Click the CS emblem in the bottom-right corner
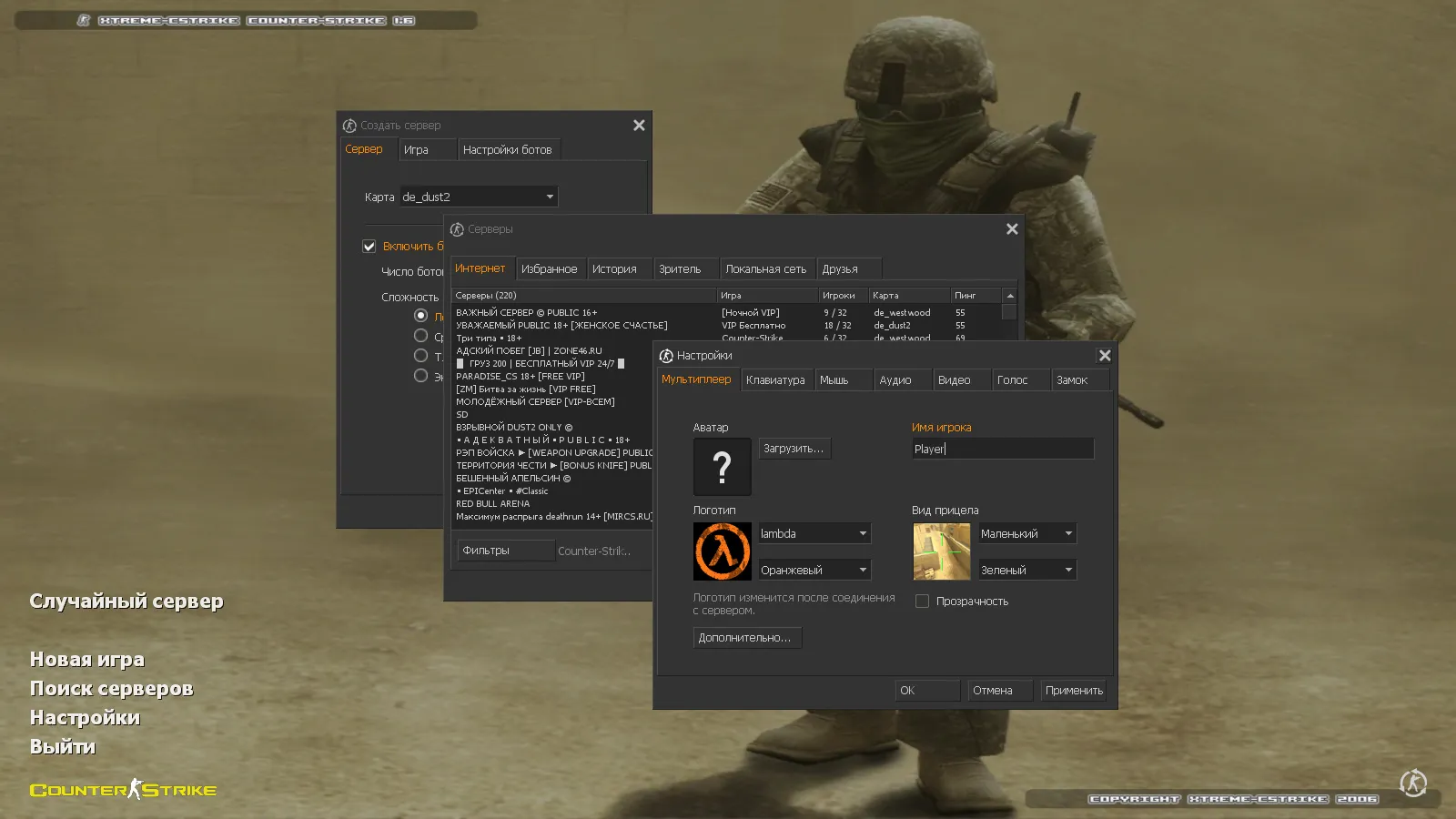Screen dimensions: 1456x819 1411,783
